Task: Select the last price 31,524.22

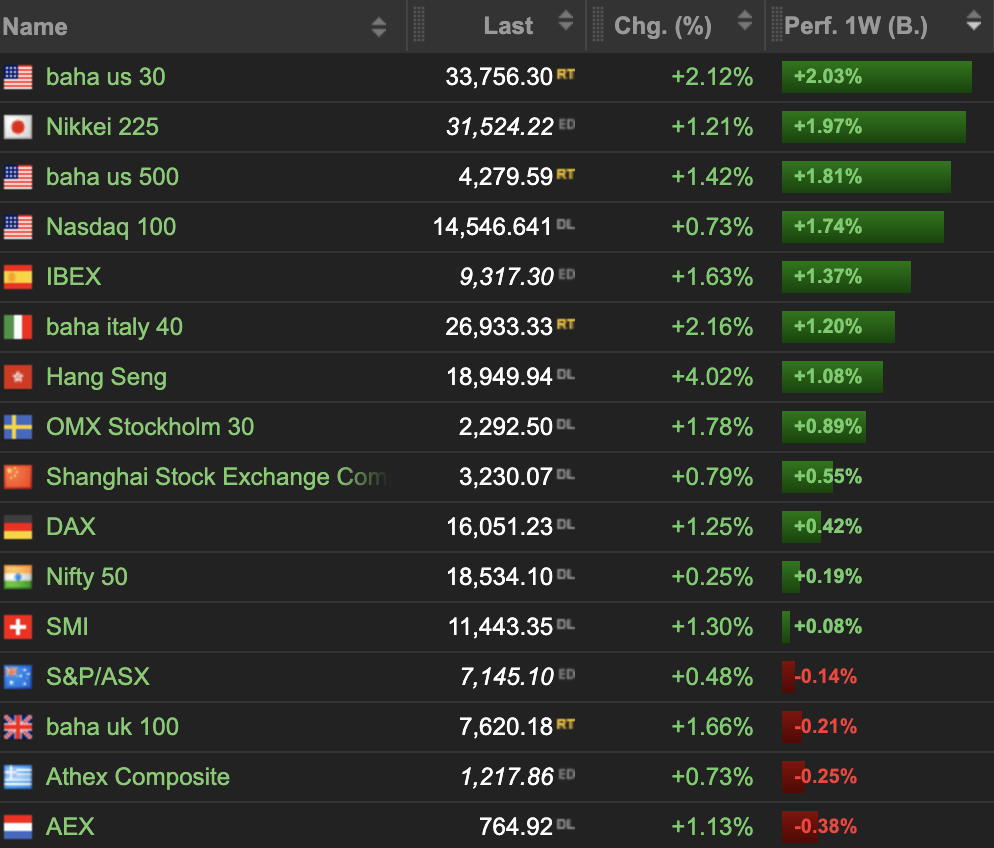Action: pos(500,127)
